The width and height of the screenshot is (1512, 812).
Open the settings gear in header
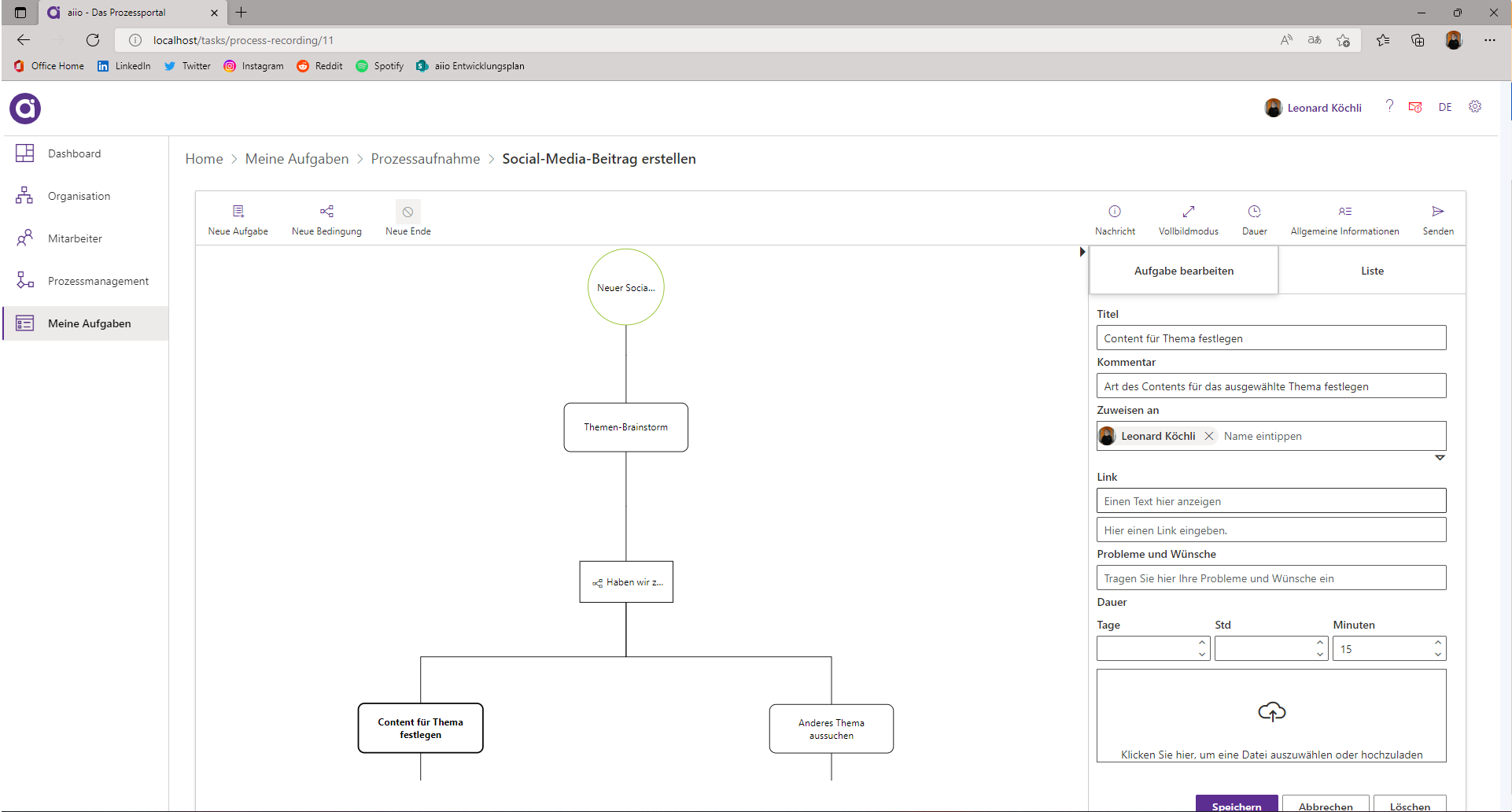pyautogui.click(x=1475, y=107)
